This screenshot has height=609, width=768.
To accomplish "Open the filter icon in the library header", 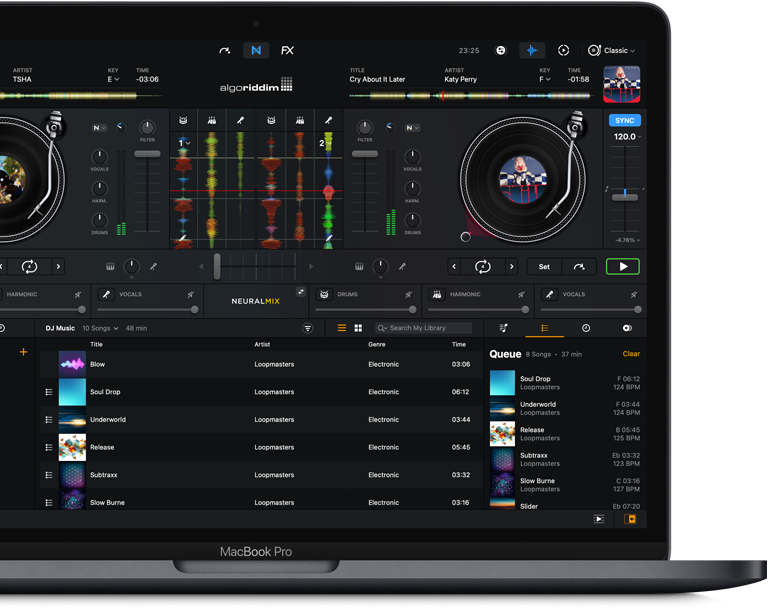I will click(307, 328).
